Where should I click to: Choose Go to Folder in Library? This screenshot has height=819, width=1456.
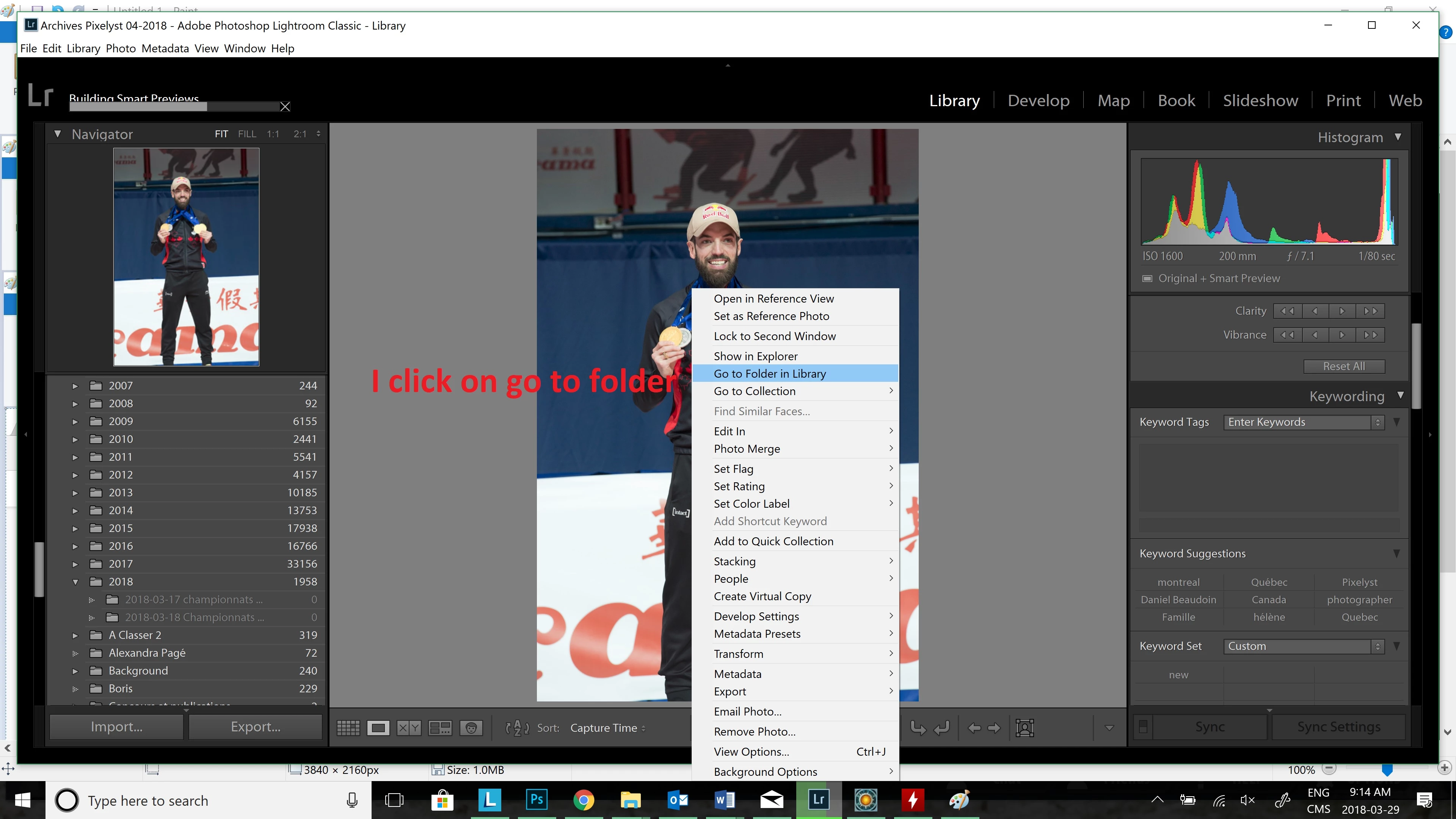pyautogui.click(x=769, y=373)
